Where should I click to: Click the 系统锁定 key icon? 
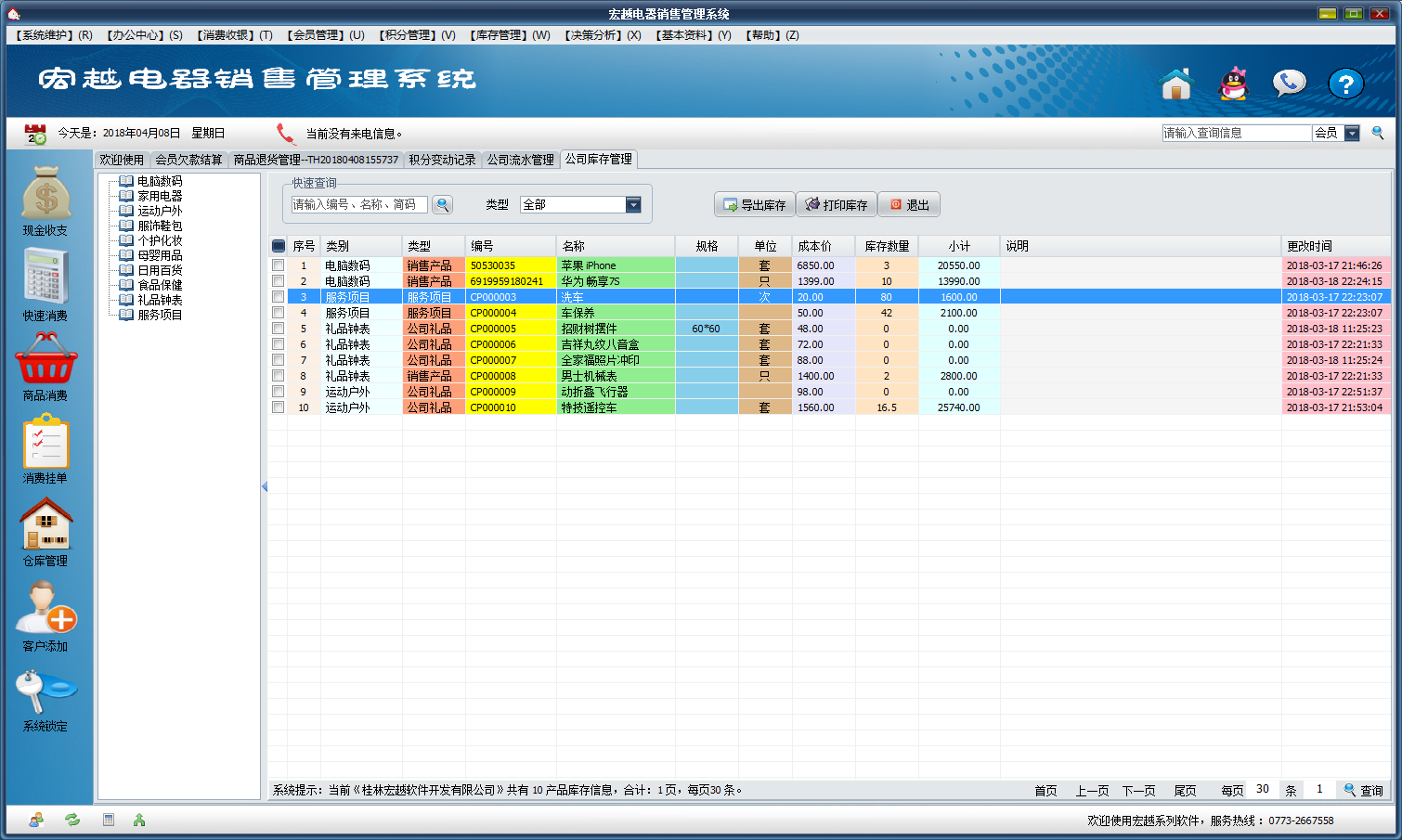click(x=45, y=691)
